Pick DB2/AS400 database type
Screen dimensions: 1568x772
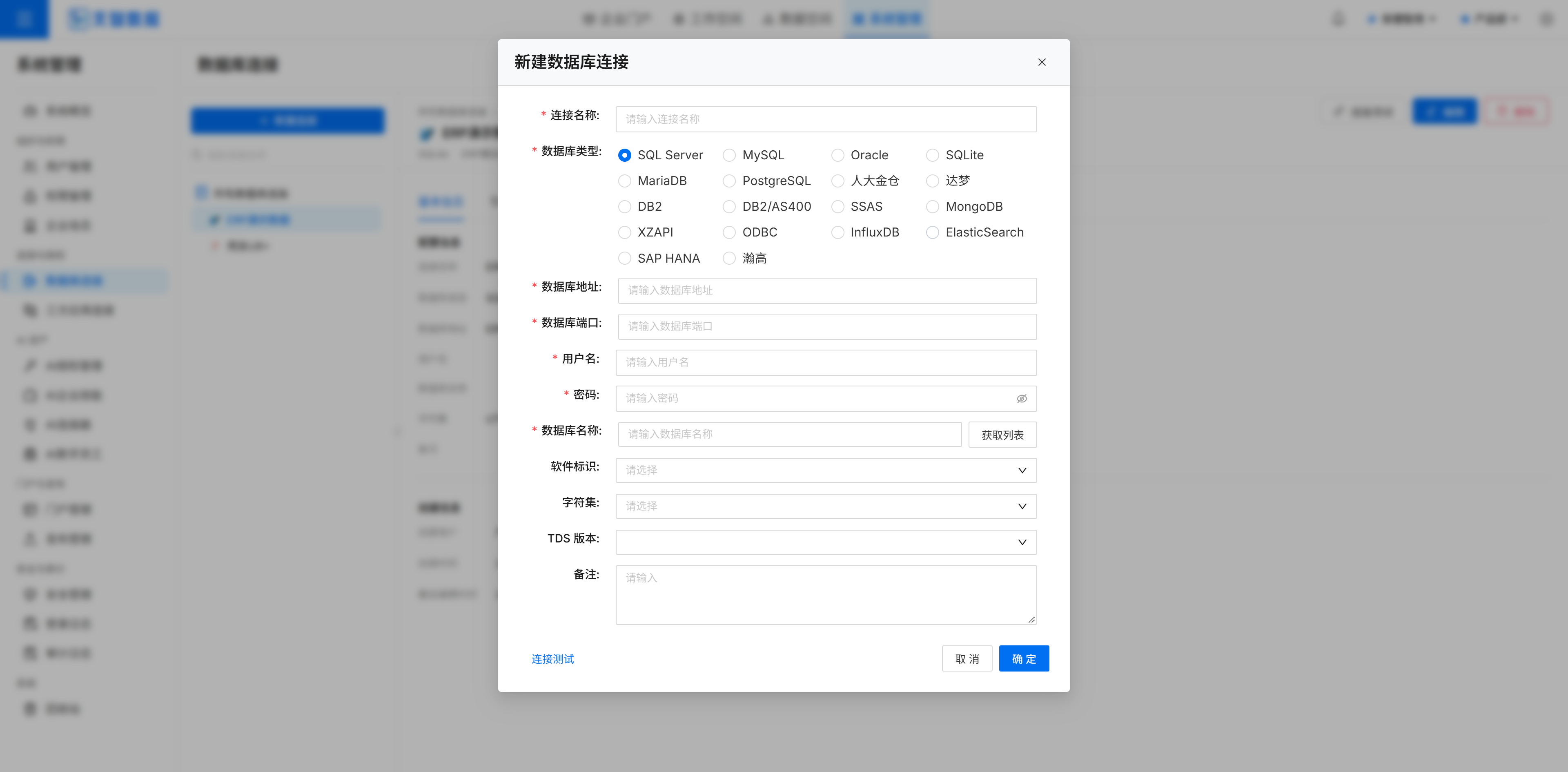(x=729, y=206)
